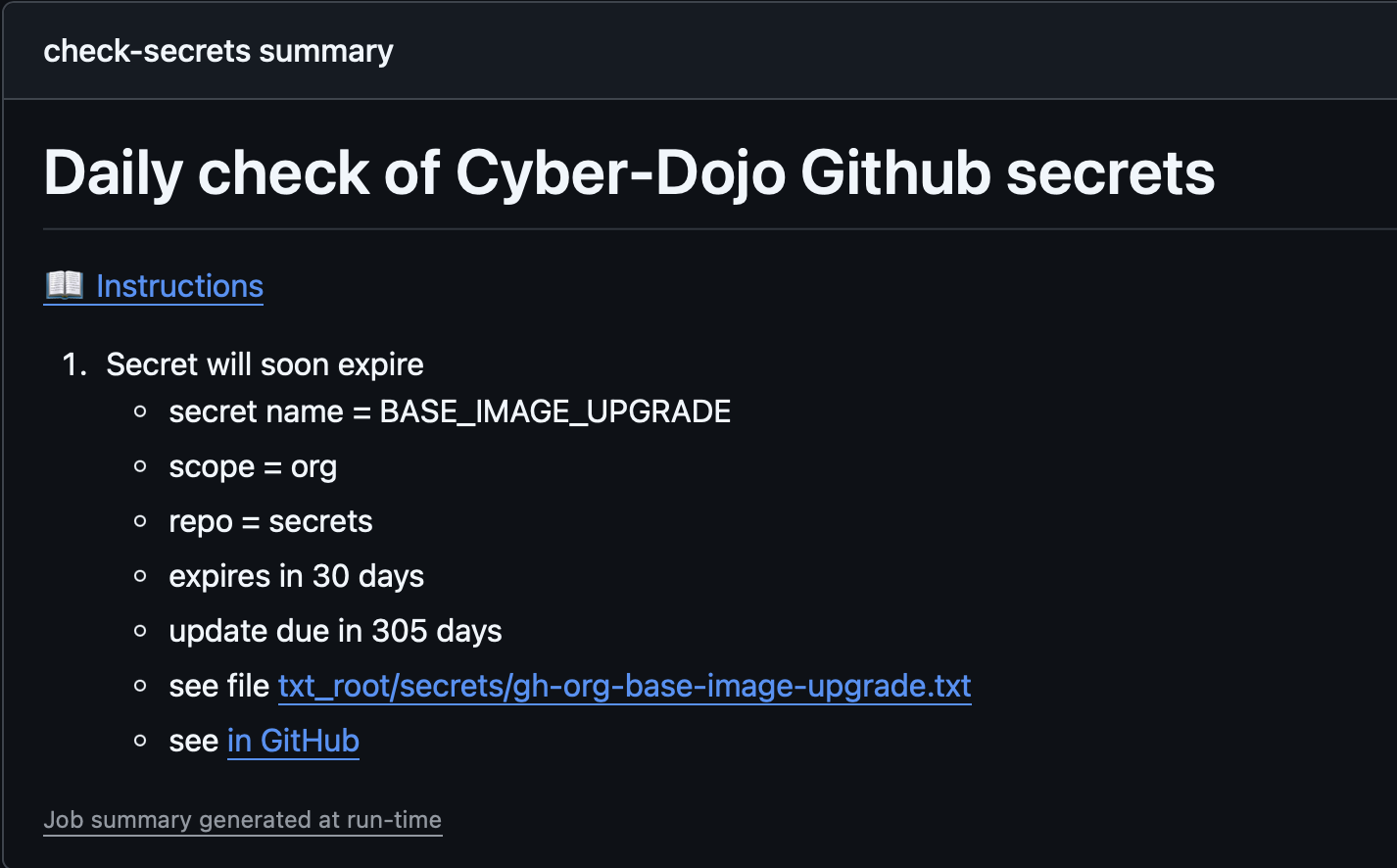The height and width of the screenshot is (868, 1397).
Task: Click the word "see" before "in GitHub"
Action: click(193, 741)
